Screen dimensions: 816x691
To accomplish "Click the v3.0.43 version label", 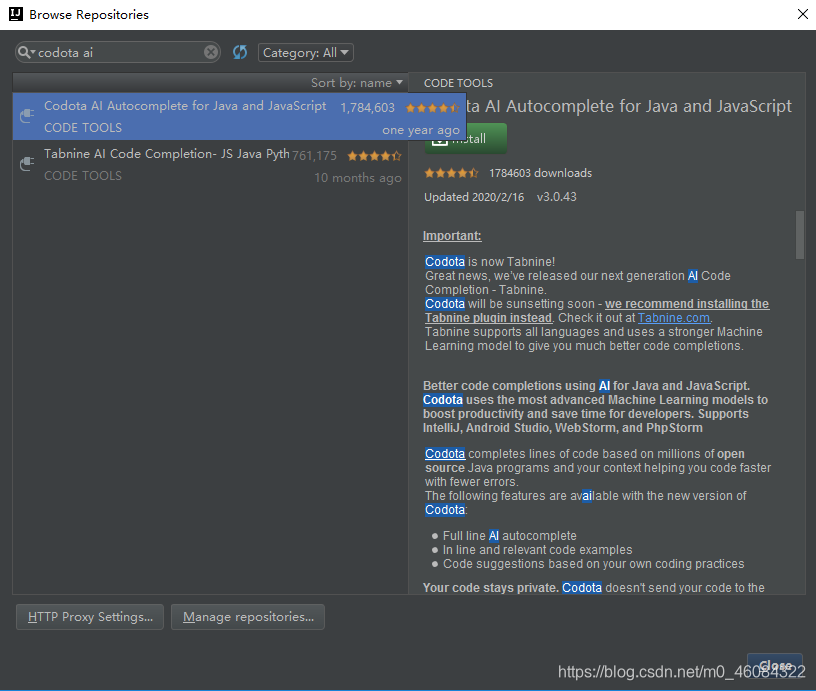I will click(x=556, y=197).
